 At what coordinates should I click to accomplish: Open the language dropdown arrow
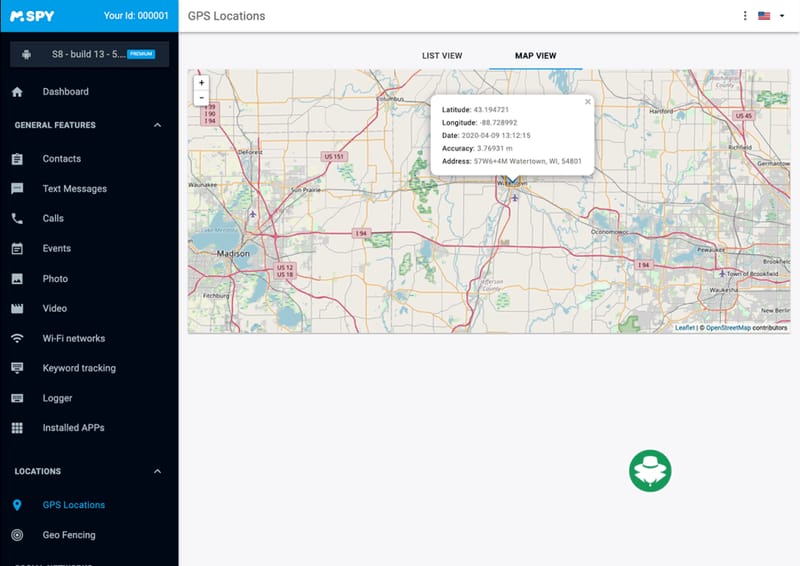coord(782,16)
